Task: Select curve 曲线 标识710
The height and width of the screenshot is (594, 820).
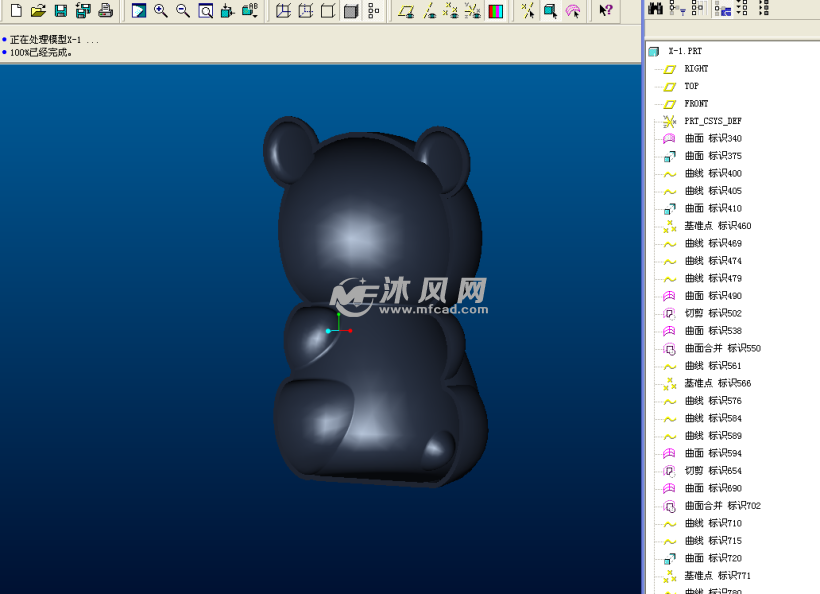Action: 713,523
